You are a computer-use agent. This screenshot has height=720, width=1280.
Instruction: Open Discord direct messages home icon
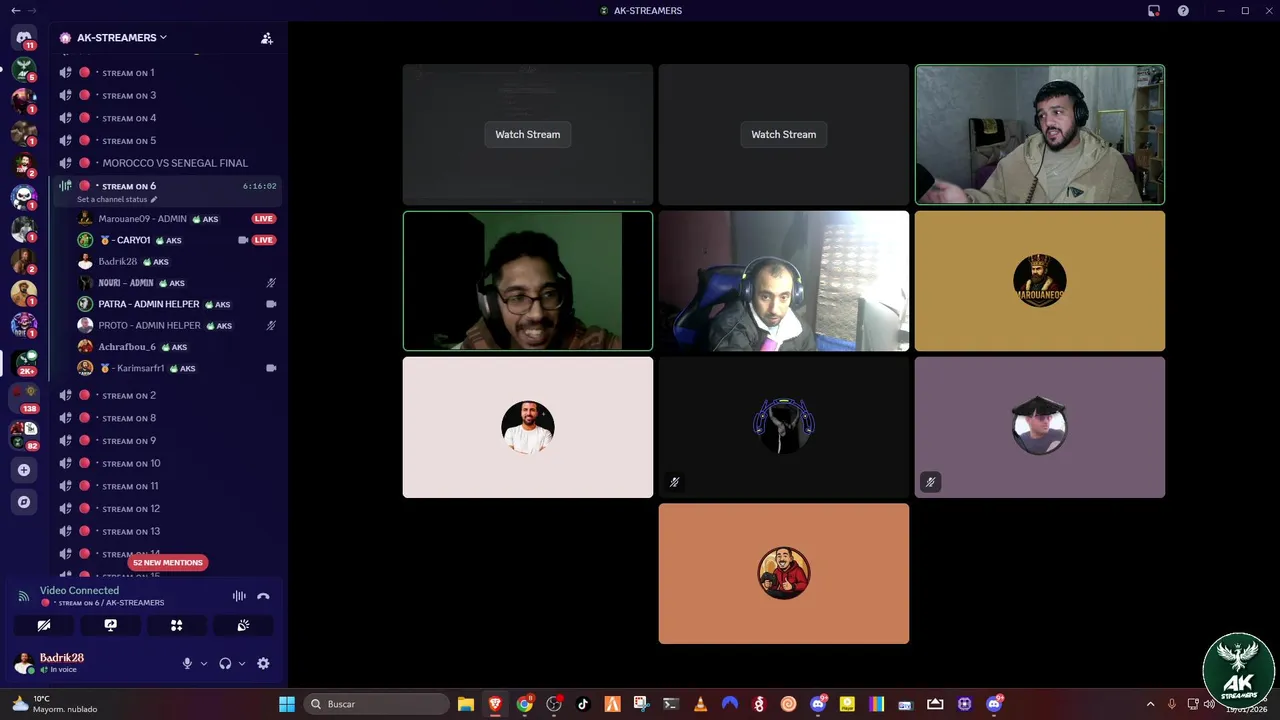pyautogui.click(x=24, y=38)
